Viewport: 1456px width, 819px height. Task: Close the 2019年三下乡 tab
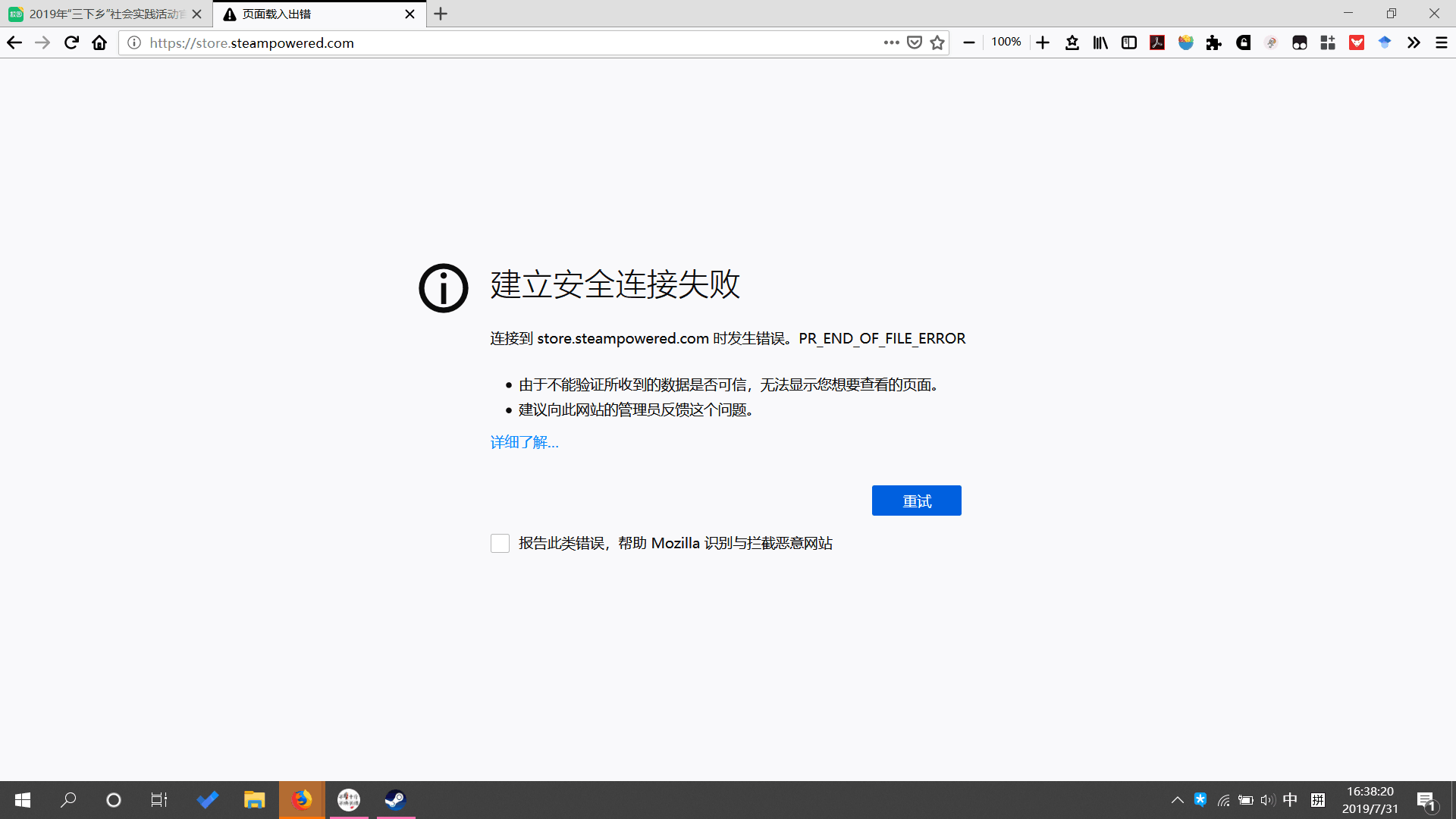(197, 14)
